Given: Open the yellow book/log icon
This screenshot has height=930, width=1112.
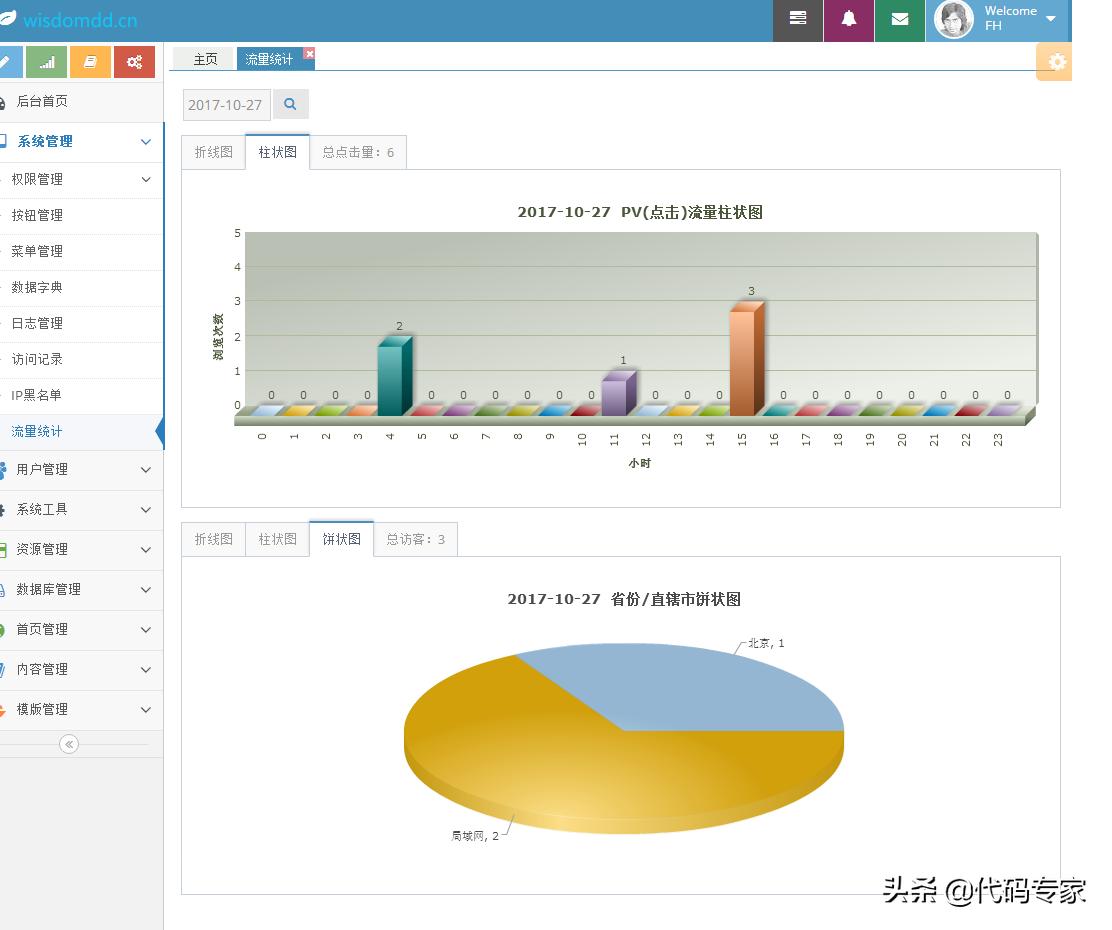Looking at the screenshot, I should [x=90, y=61].
